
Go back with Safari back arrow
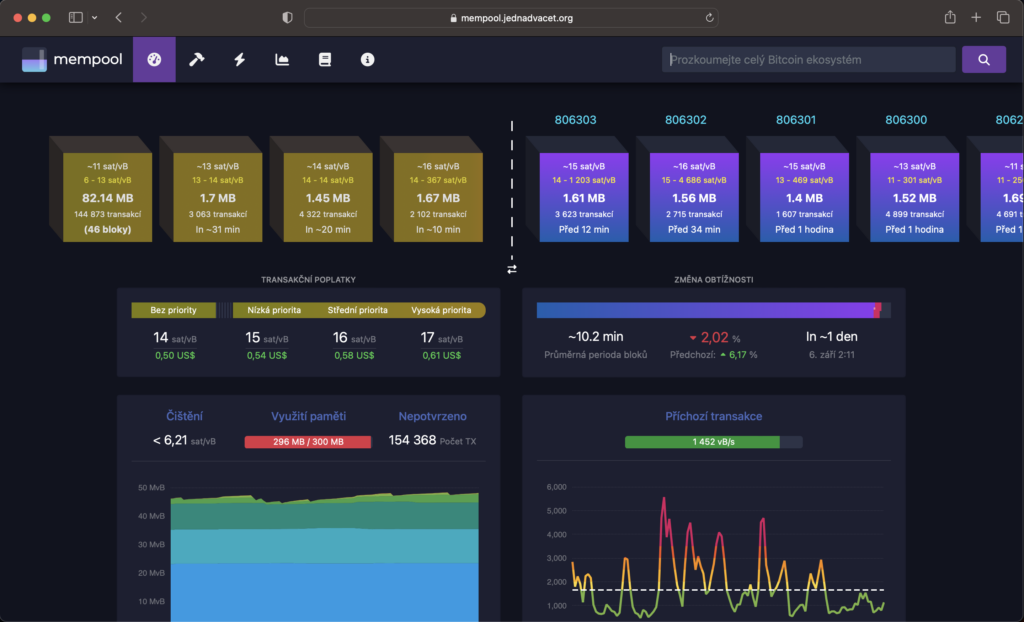[118, 18]
